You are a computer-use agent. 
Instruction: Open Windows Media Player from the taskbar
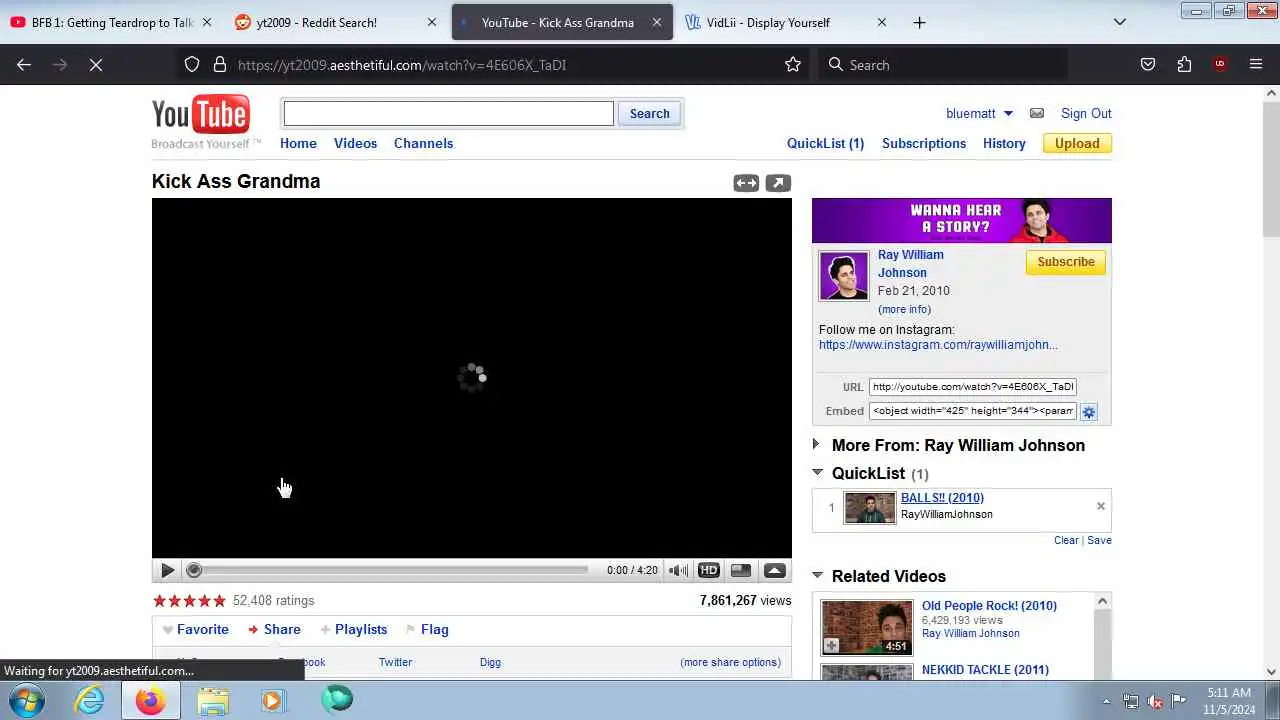273,700
